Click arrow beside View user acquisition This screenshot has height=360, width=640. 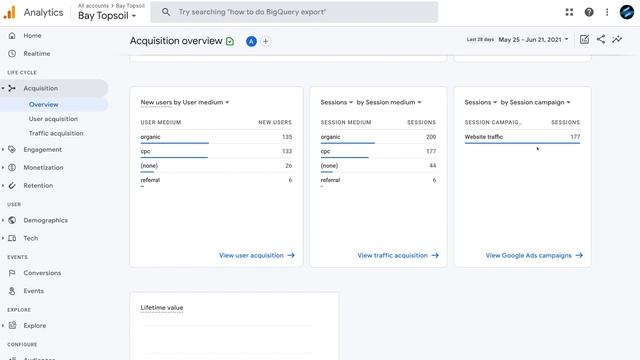tap(291, 256)
